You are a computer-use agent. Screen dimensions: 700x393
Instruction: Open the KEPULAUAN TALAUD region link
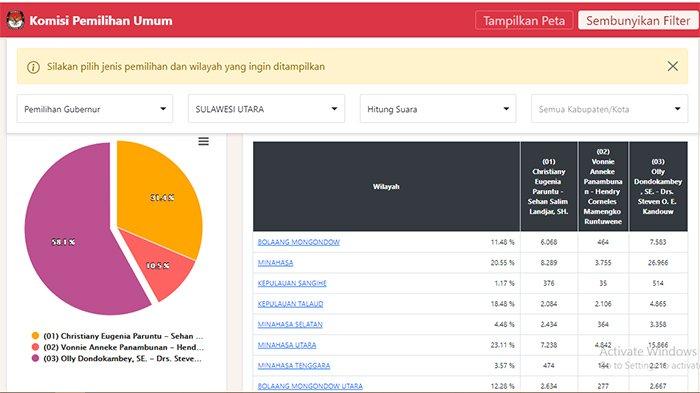[290, 304]
